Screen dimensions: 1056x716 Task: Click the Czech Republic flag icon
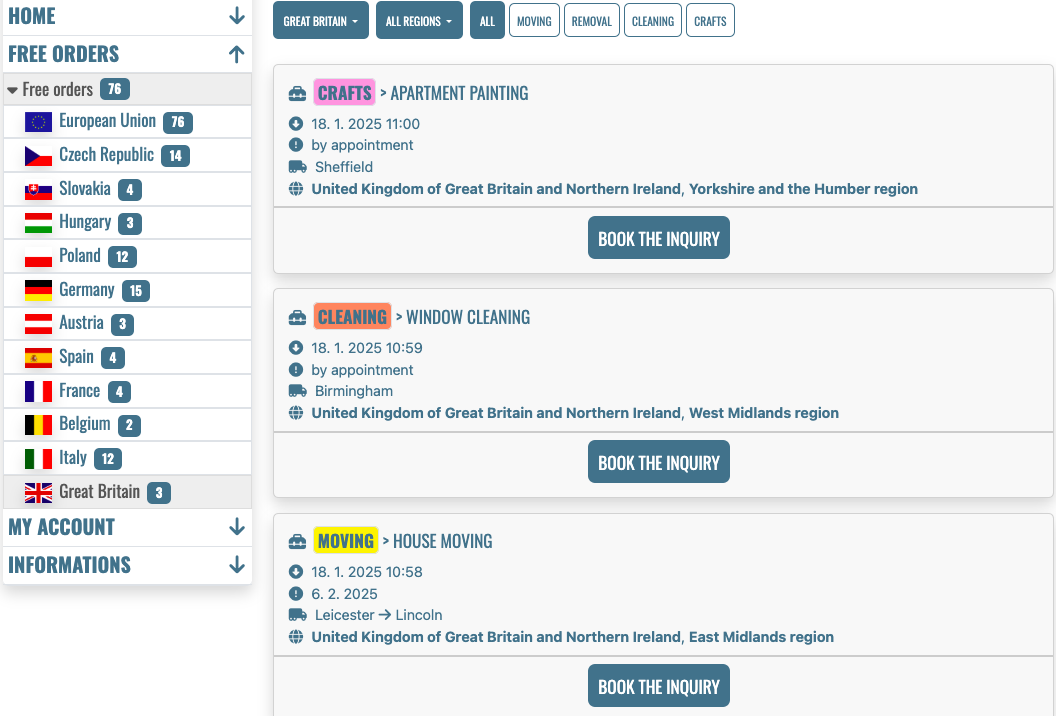(38, 156)
